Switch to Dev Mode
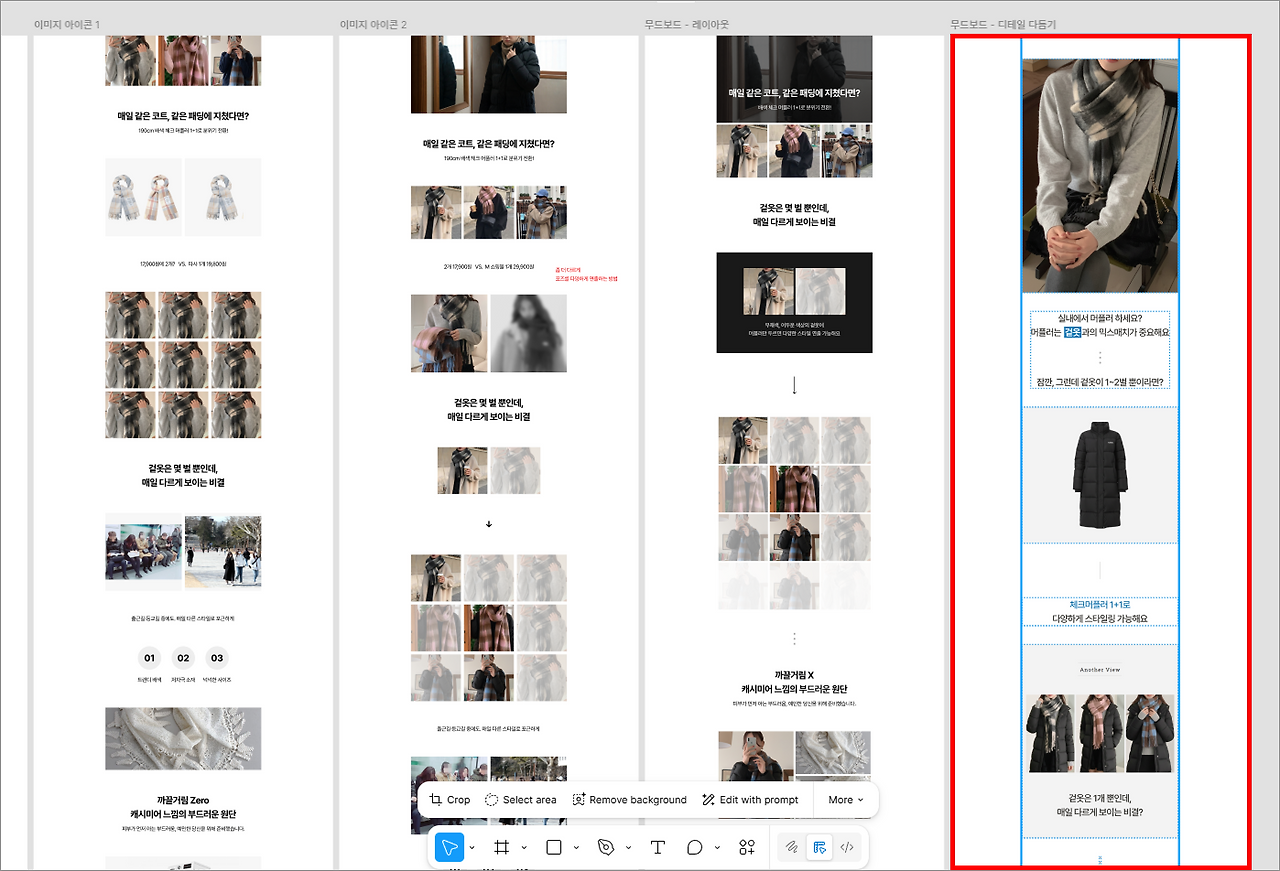 coord(847,847)
